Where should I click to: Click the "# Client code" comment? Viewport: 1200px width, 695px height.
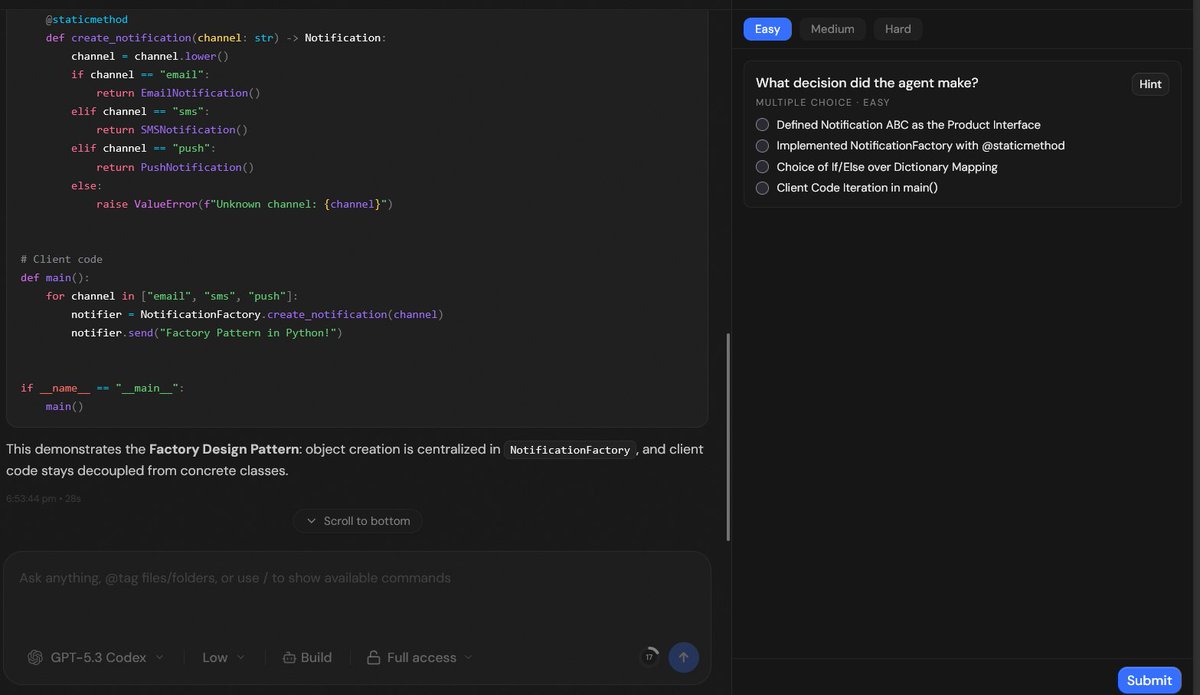pos(61,259)
